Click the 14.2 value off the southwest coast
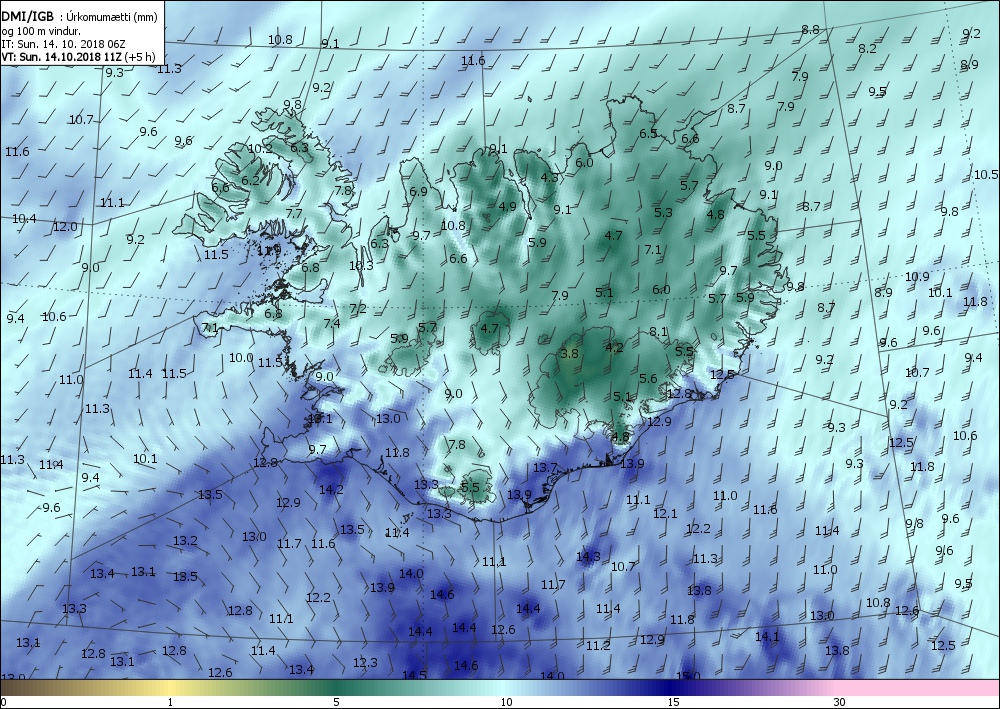Viewport: 1000px width, 709px height. (331, 489)
